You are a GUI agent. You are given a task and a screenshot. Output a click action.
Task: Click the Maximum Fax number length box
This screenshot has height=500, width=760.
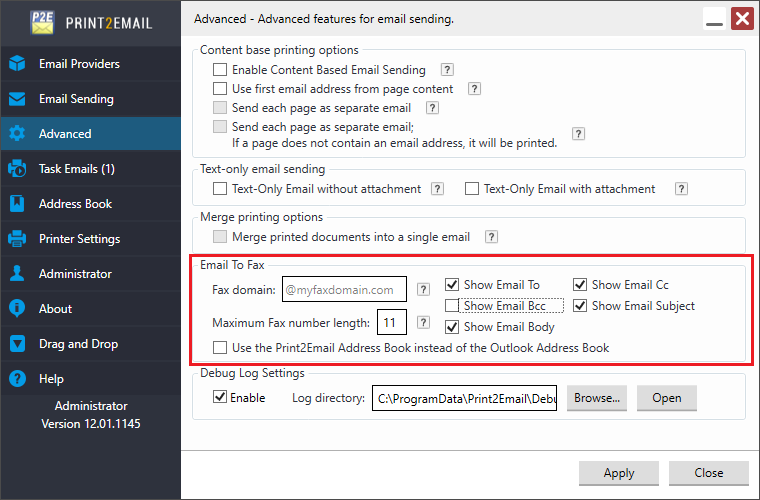(390, 322)
